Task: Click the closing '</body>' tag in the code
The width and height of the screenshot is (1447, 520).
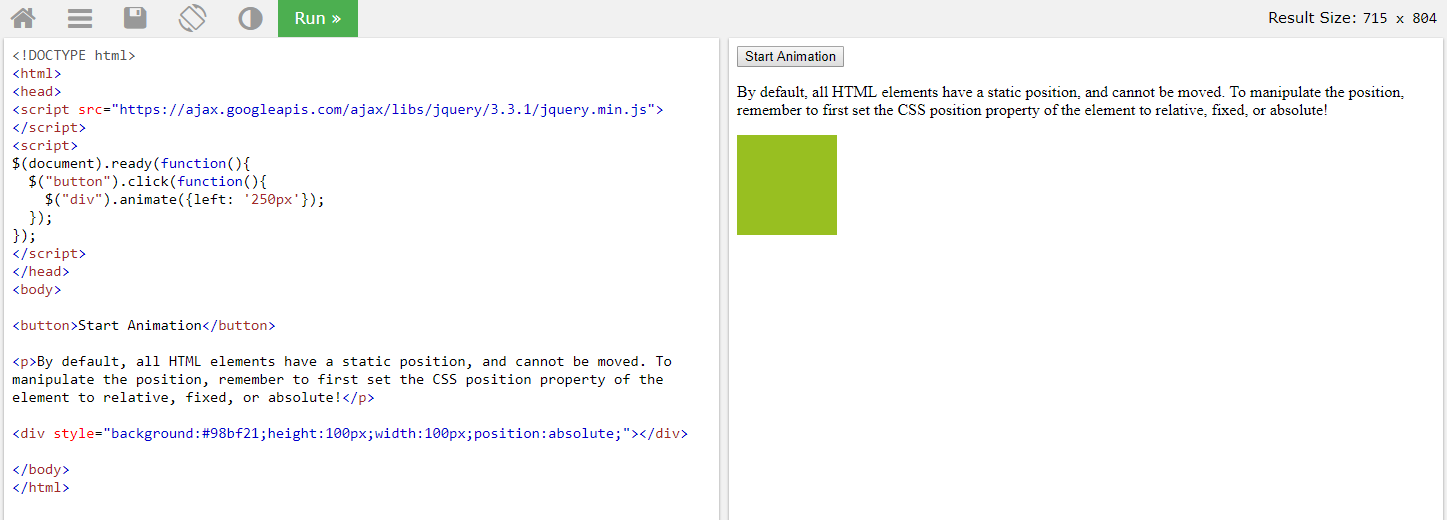Action: point(41,470)
